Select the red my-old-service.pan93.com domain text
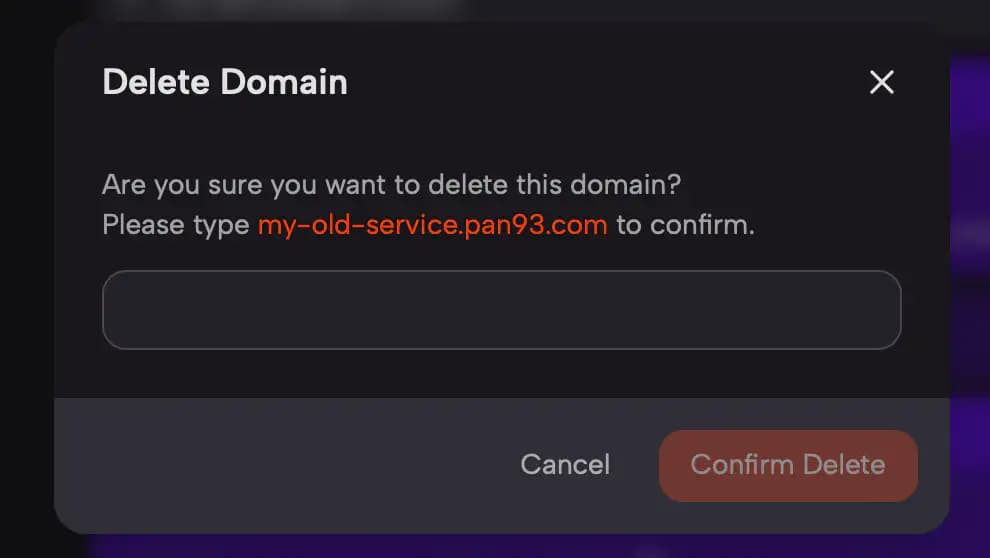The image size is (990, 558). point(432,225)
